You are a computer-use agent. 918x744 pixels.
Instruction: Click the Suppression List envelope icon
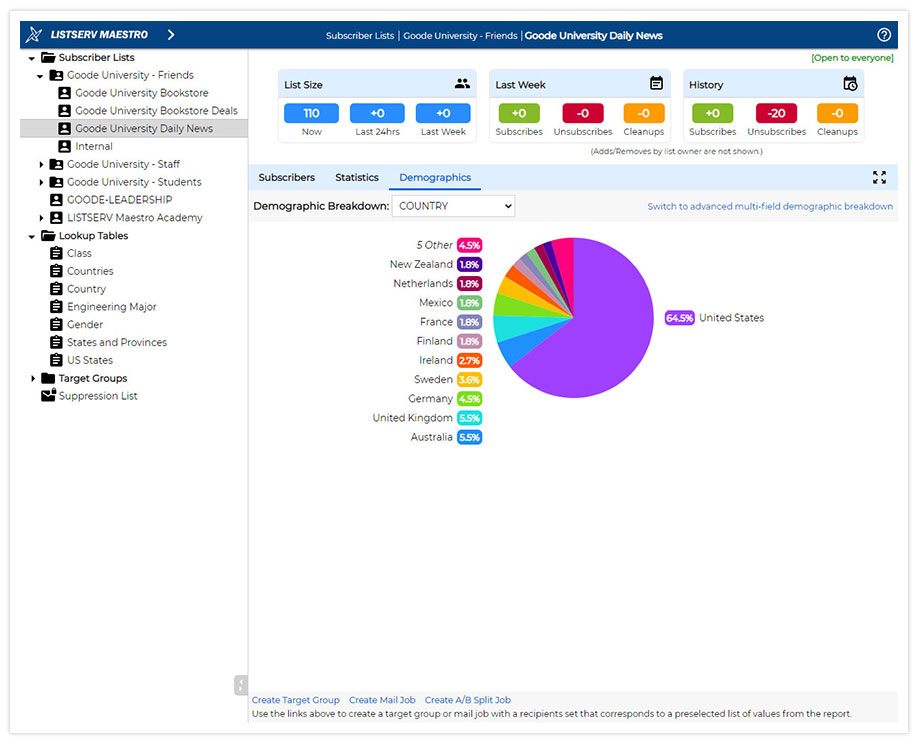coord(49,395)
